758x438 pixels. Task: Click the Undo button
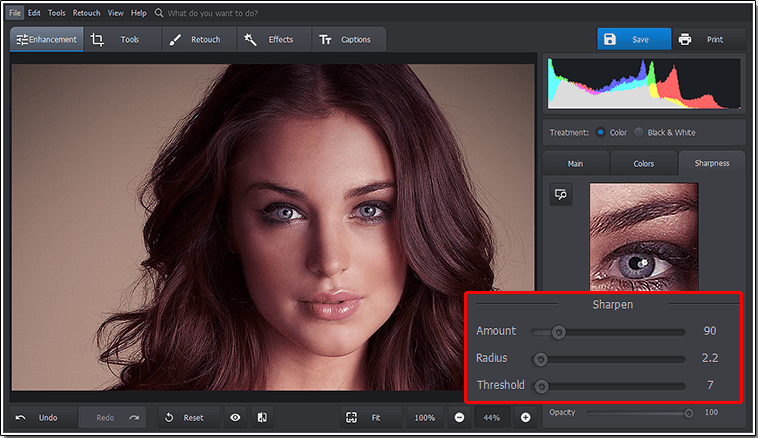click(43, 417)
